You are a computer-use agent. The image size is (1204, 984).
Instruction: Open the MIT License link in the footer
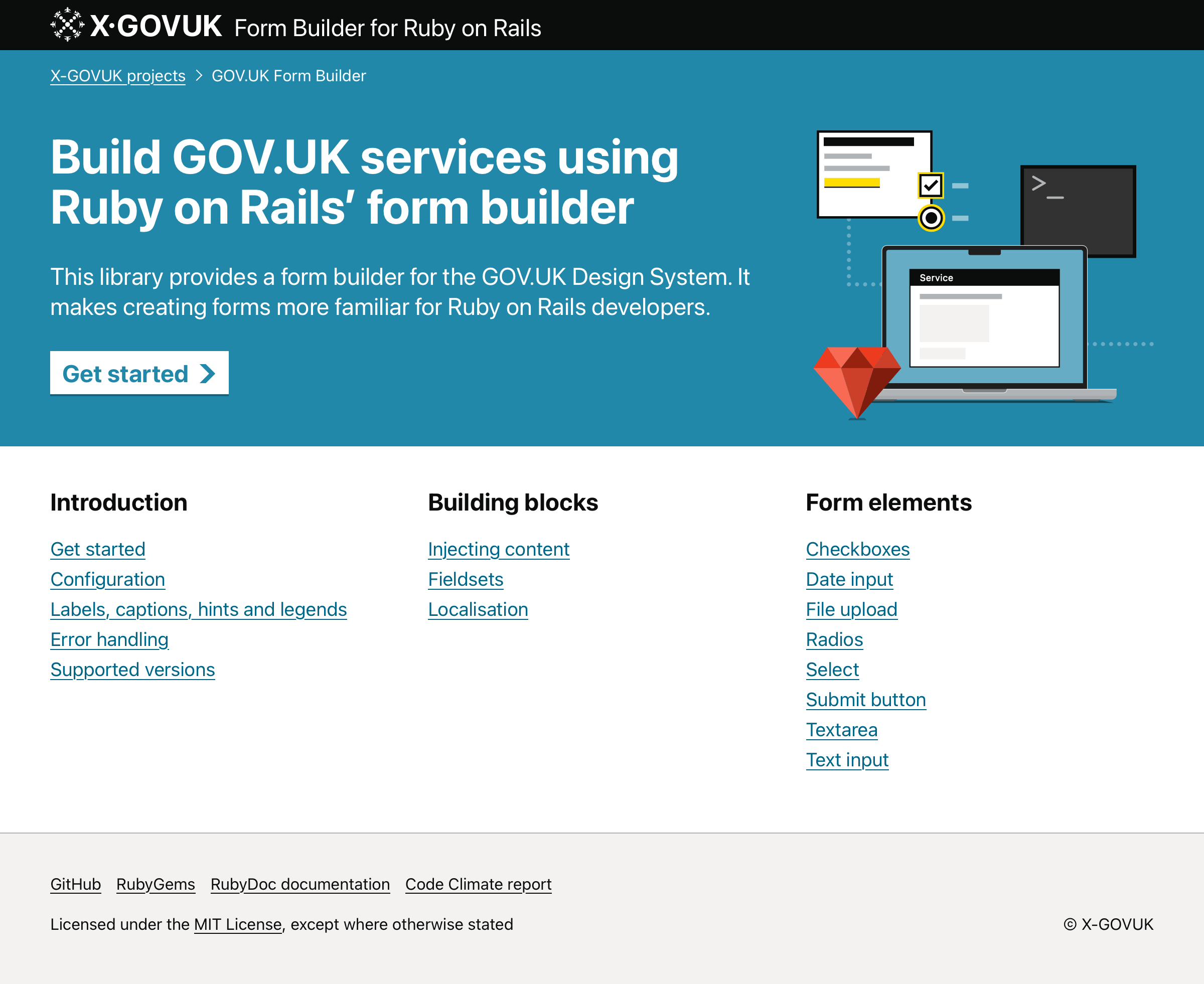(237, 924)
